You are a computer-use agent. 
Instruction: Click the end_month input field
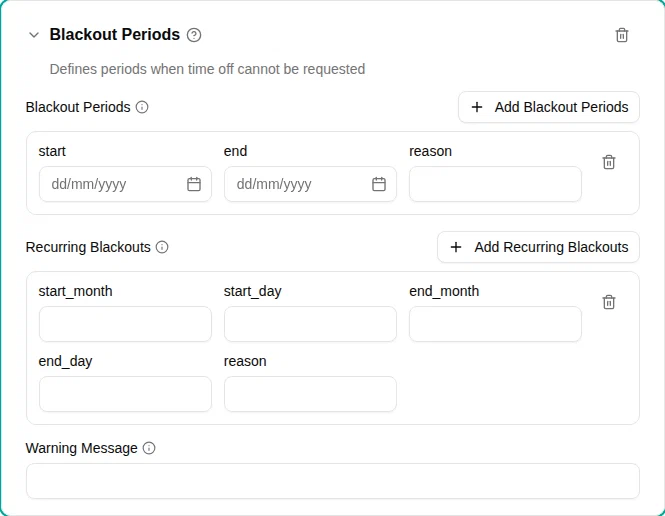pos(495,324)
